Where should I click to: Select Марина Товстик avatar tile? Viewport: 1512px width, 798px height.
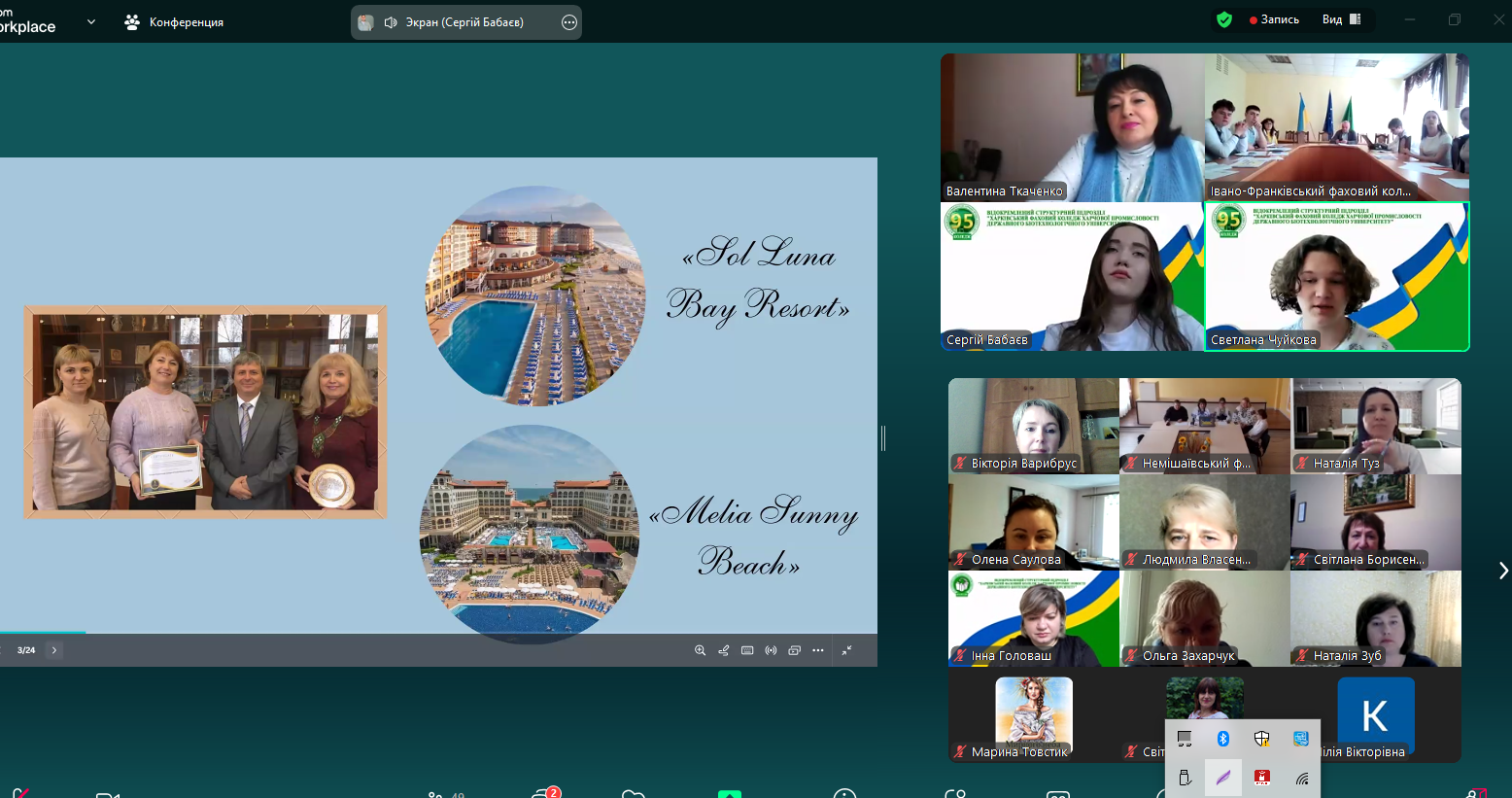point(1034,714)
